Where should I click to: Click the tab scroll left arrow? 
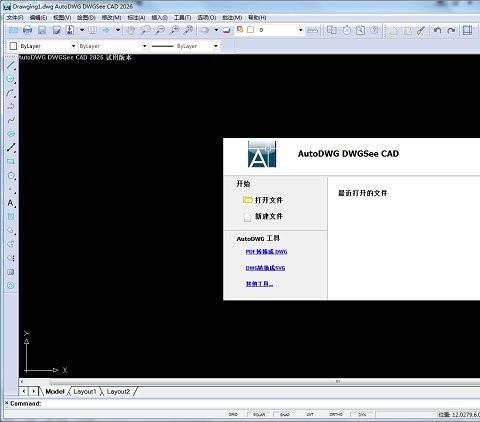[24, 391]
